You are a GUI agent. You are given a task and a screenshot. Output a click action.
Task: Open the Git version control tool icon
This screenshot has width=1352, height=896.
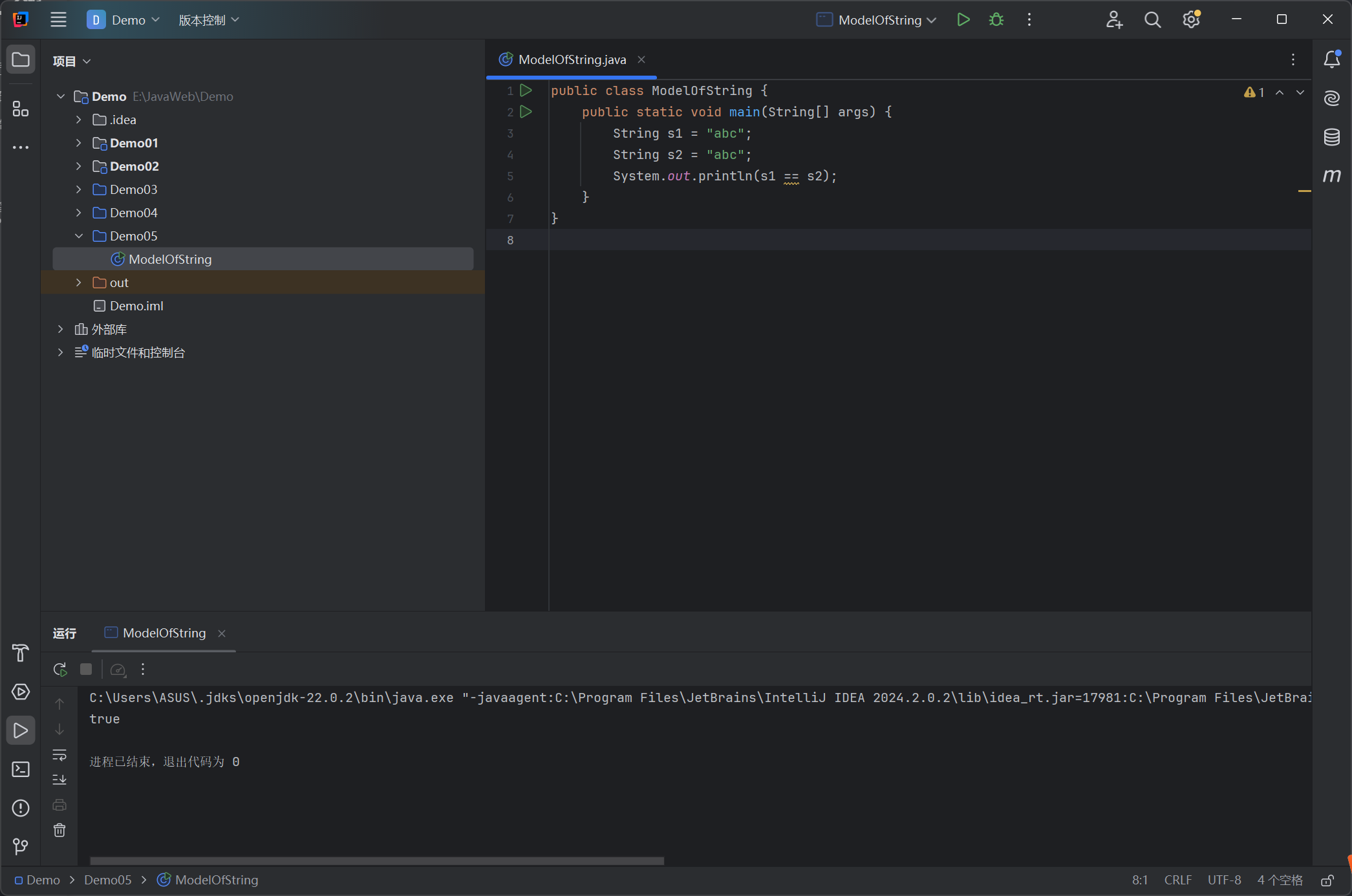click(x=21, y=846)
